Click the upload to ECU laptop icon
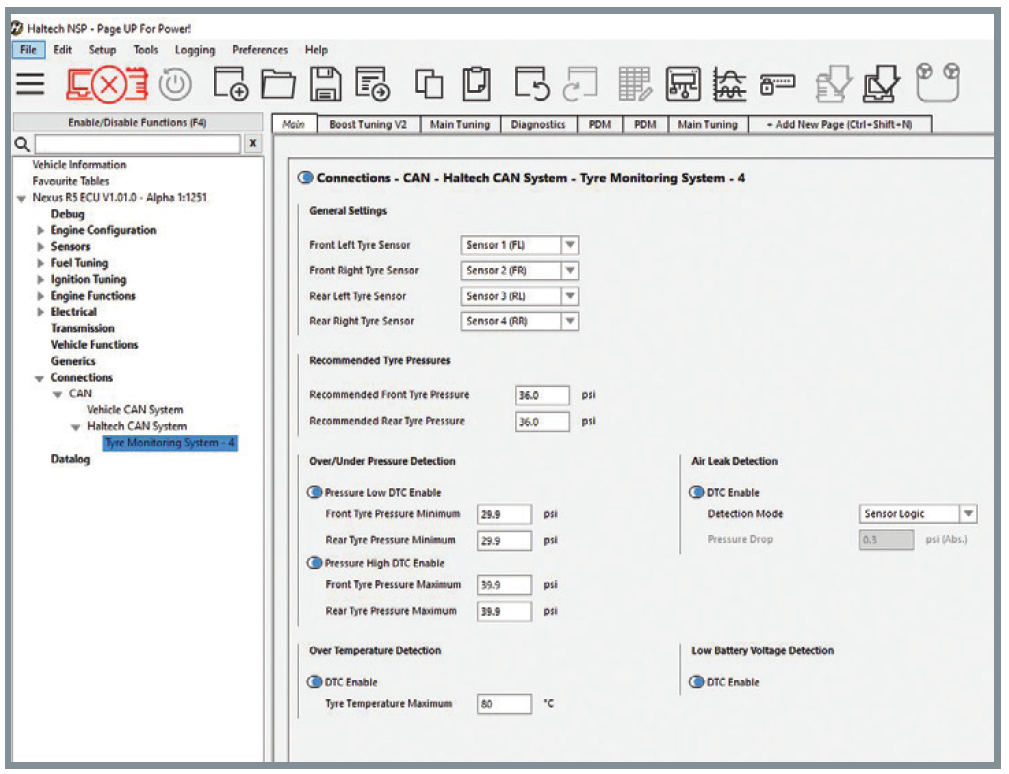This screenshot has height=774, width=1009. pyautogui.click(x=882, y=84)
